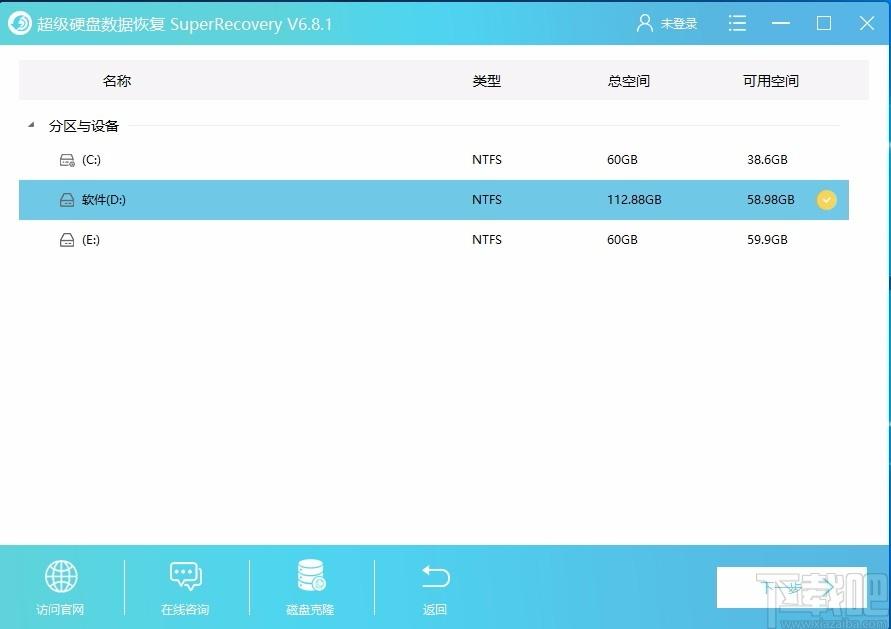This screenshot has height=629, width=891.
Task: Click the 112.88GB total space value
Action: [x=634, y=199]
